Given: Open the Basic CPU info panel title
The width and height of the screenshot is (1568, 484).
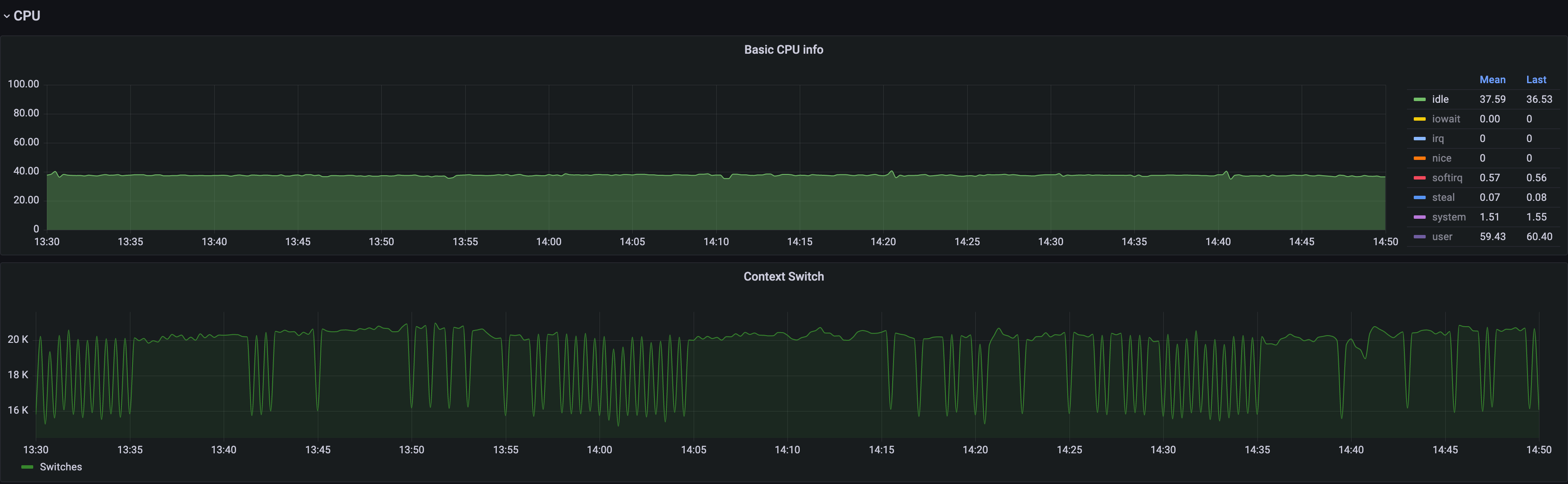Looking at the screenshot, I should tap(784, 50).
